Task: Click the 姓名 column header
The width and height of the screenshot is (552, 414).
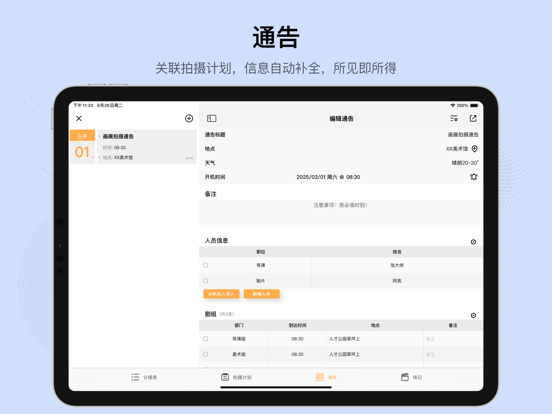Action: [x=397, y=252]
